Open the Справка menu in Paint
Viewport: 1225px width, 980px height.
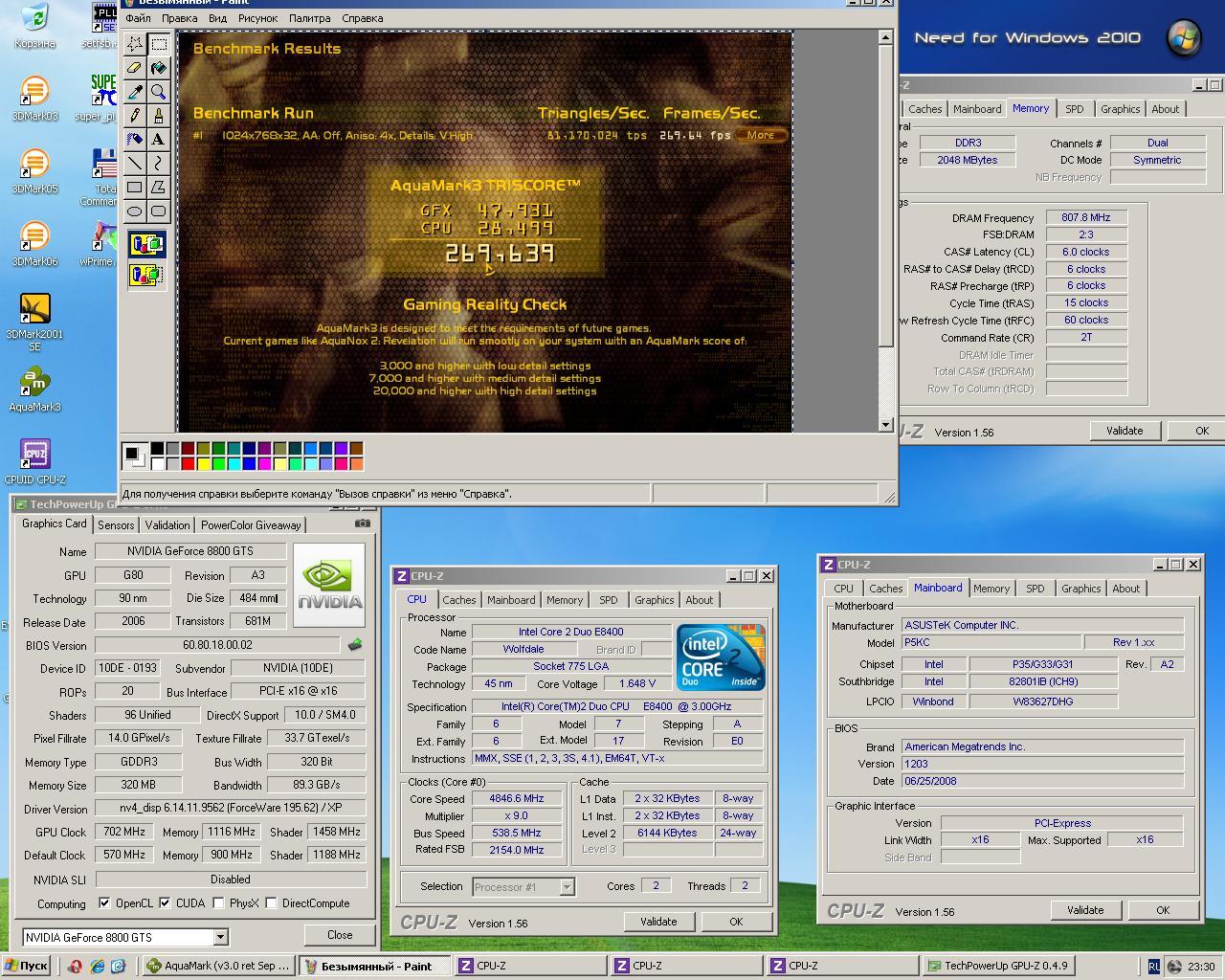pos(362,18)
